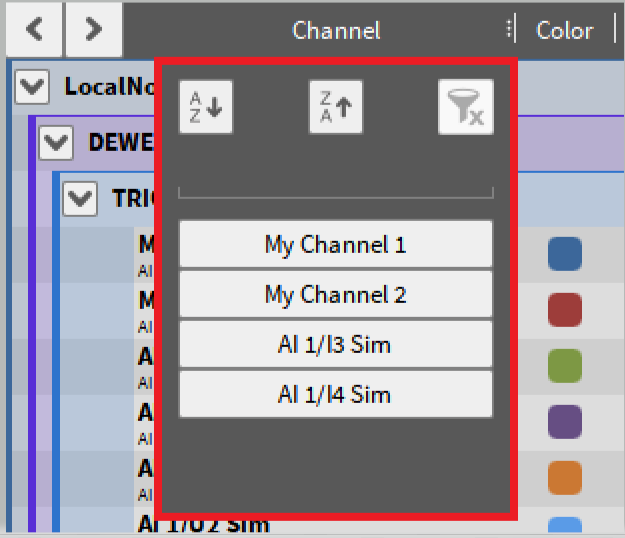The height and width of the screenshot is (538, 625).
Task: Choose AI 1/I3 Sim filter entry
Action: tap(335, 345)
